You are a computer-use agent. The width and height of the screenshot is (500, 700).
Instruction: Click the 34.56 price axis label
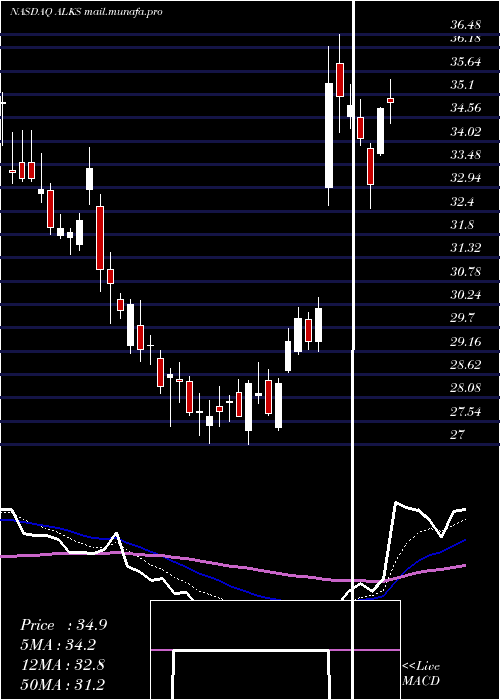(x=466, y=108)
